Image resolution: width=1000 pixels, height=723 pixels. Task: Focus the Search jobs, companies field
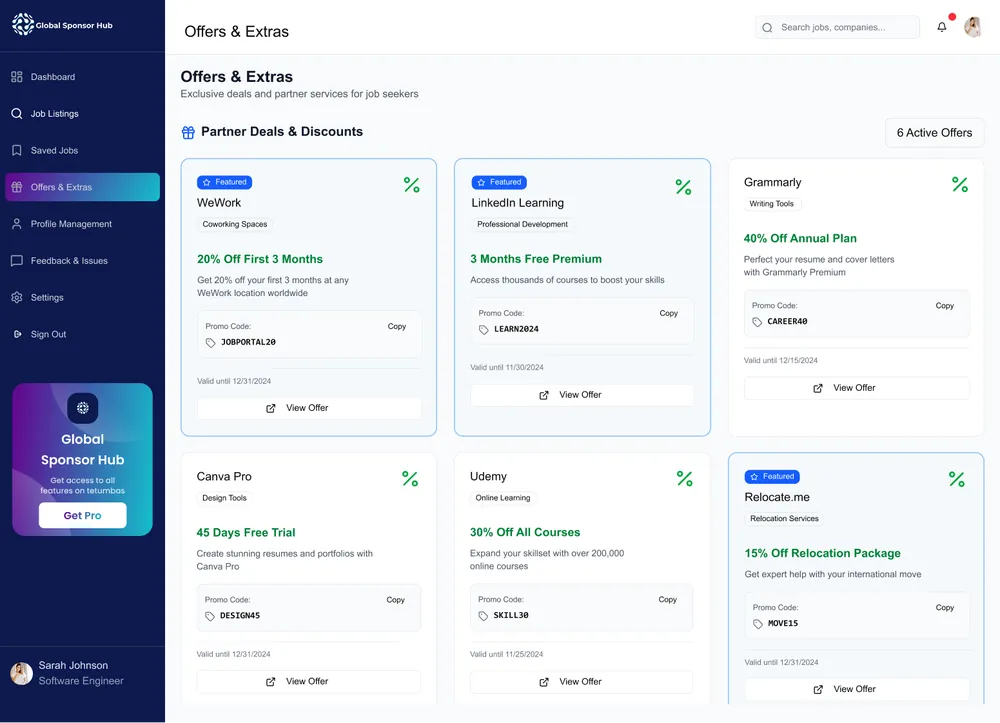pyautogui.click(x=837, y=27)
